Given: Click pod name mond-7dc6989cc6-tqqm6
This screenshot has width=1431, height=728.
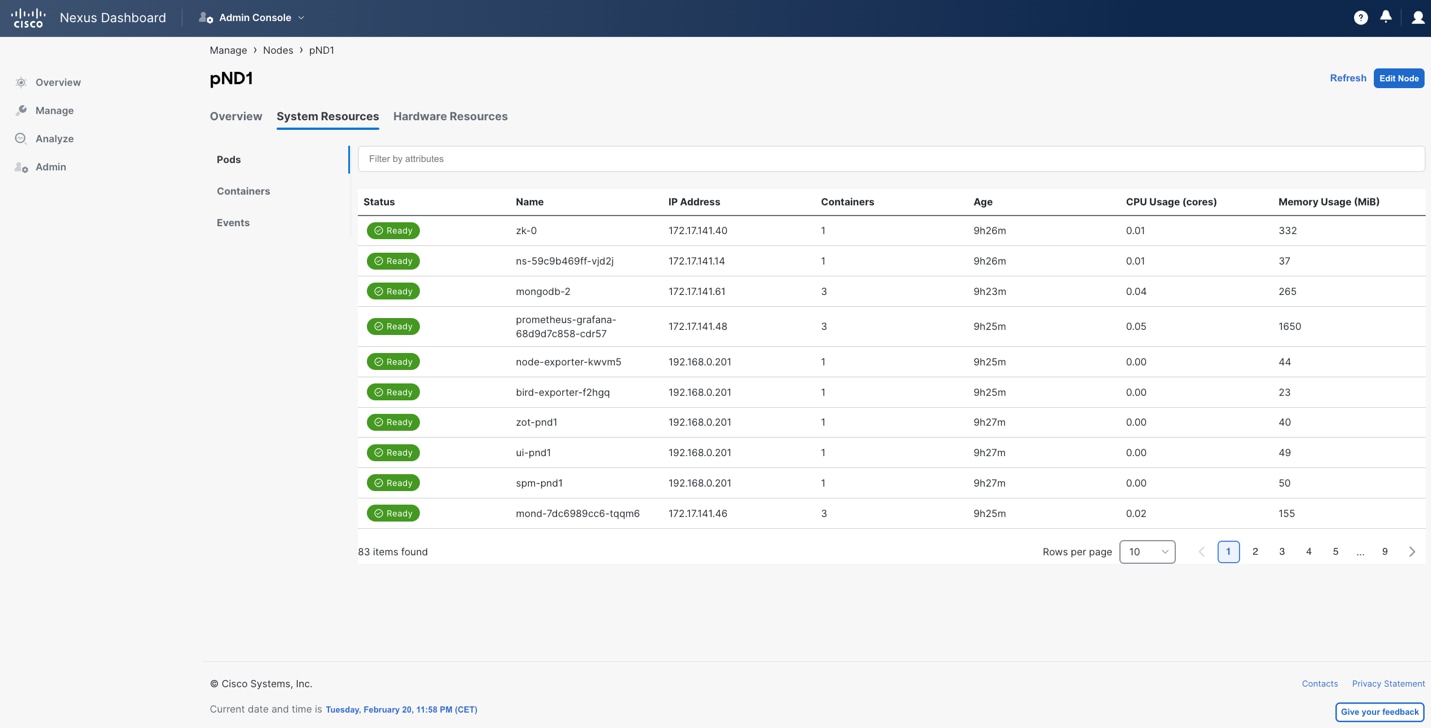Looking at the screenshot, I should [x=578, y=514].
